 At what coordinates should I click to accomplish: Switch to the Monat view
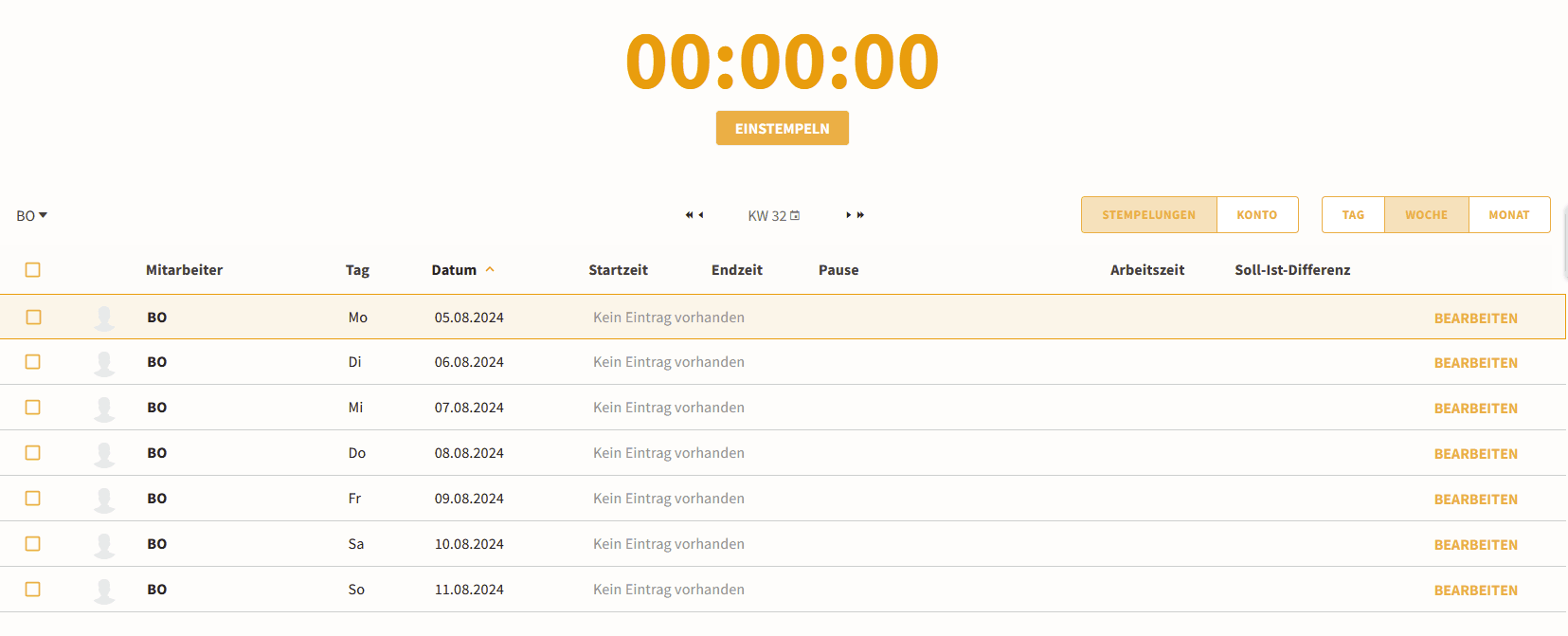click(1508, 215)
